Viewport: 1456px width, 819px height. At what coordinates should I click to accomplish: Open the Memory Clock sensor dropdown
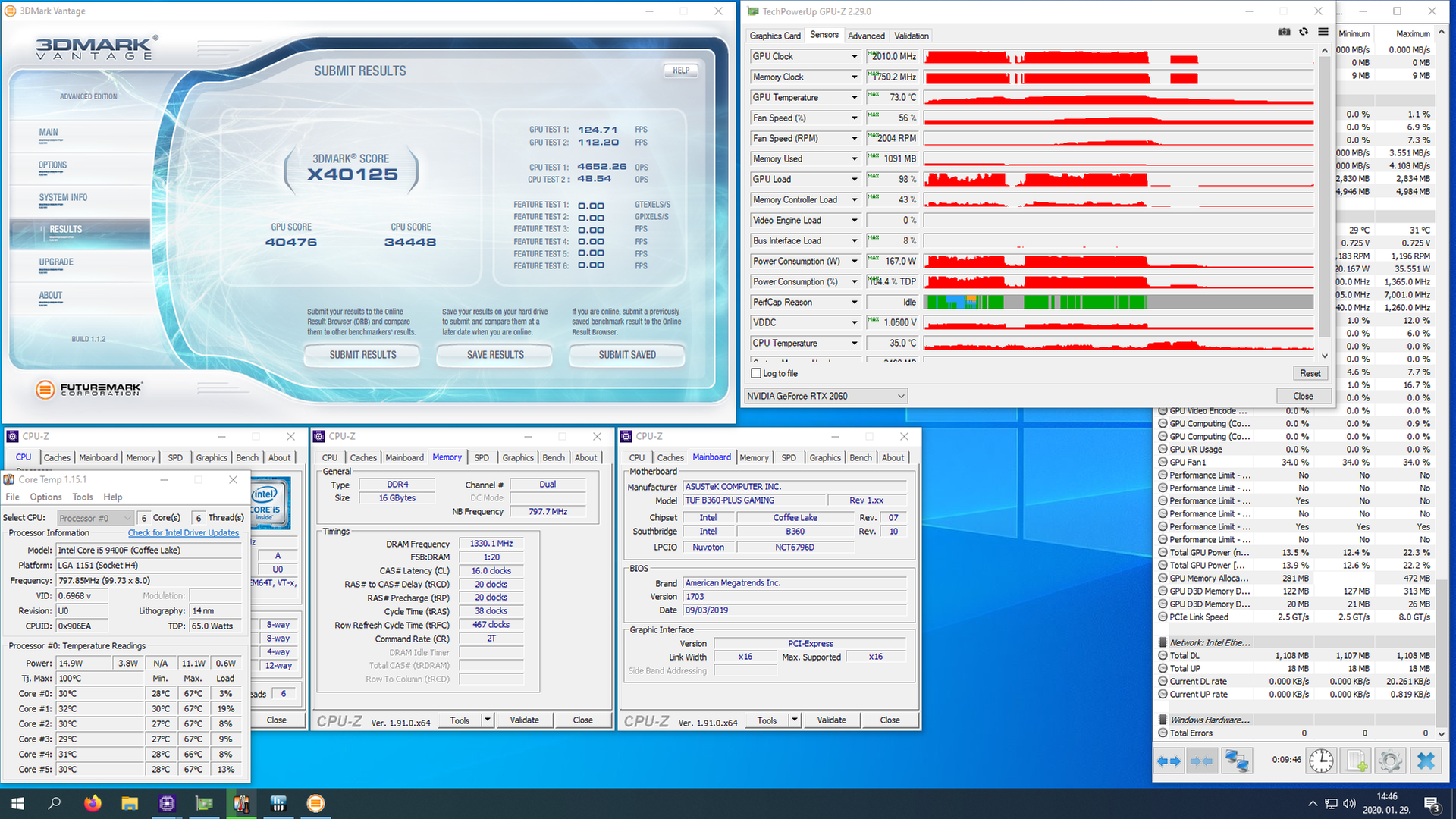[x=854, y=77]
